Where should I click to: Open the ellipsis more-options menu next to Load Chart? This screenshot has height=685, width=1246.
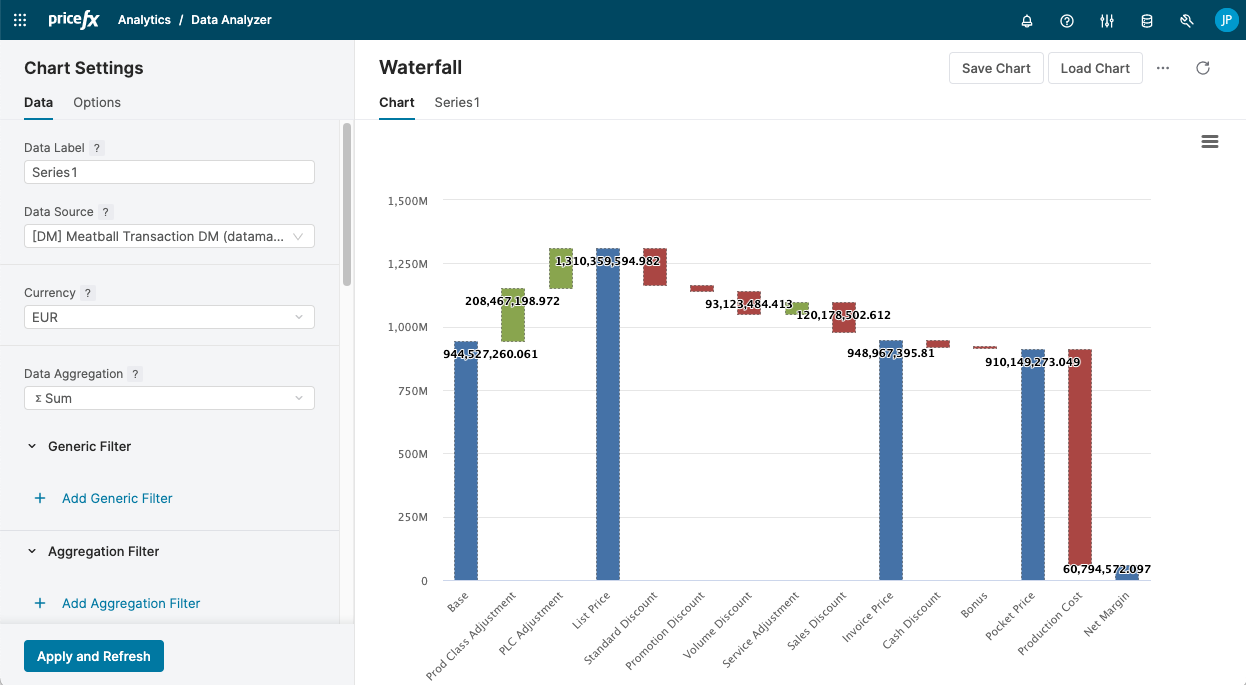[1162, 67]
